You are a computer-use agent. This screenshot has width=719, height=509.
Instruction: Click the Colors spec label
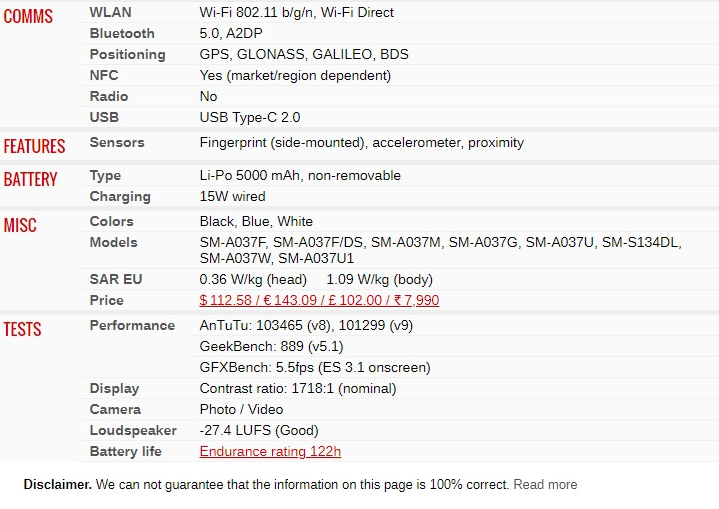pyautogui.click(x=111, y=221)
